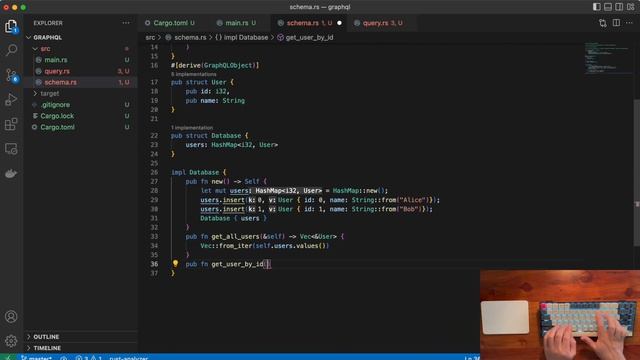Open the Accounts menu icon
Image resolution: width=640 pixels, height=360 pixels.
(x=11, y=316)
